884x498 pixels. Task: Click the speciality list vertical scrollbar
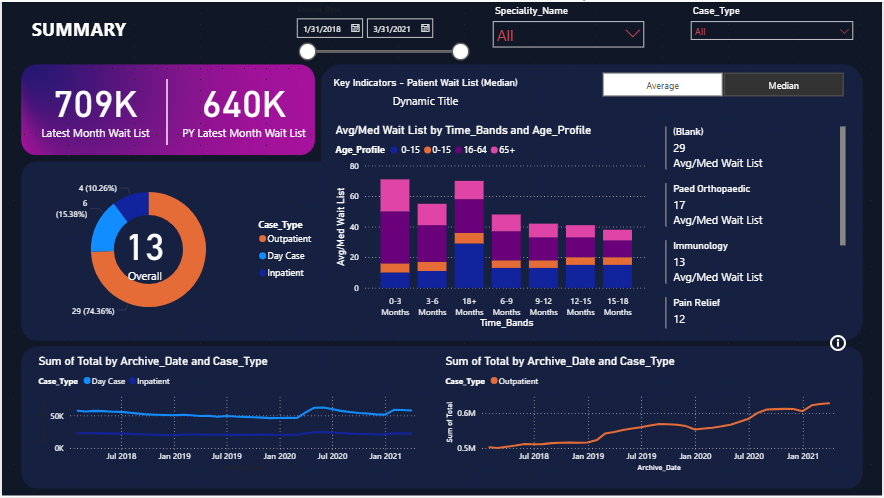click(842, 185)
